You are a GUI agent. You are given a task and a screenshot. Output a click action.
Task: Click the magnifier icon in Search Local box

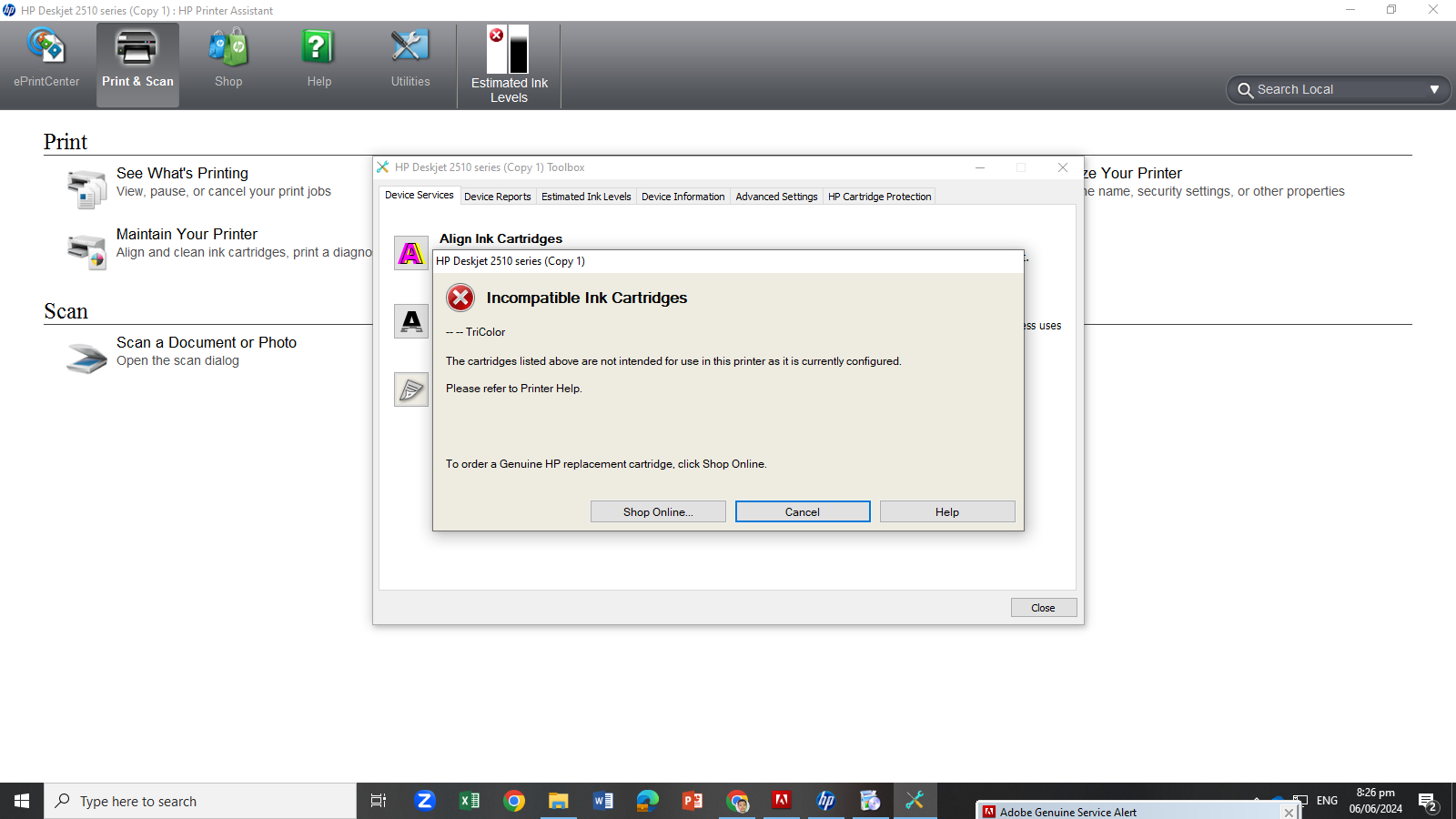1245,90
